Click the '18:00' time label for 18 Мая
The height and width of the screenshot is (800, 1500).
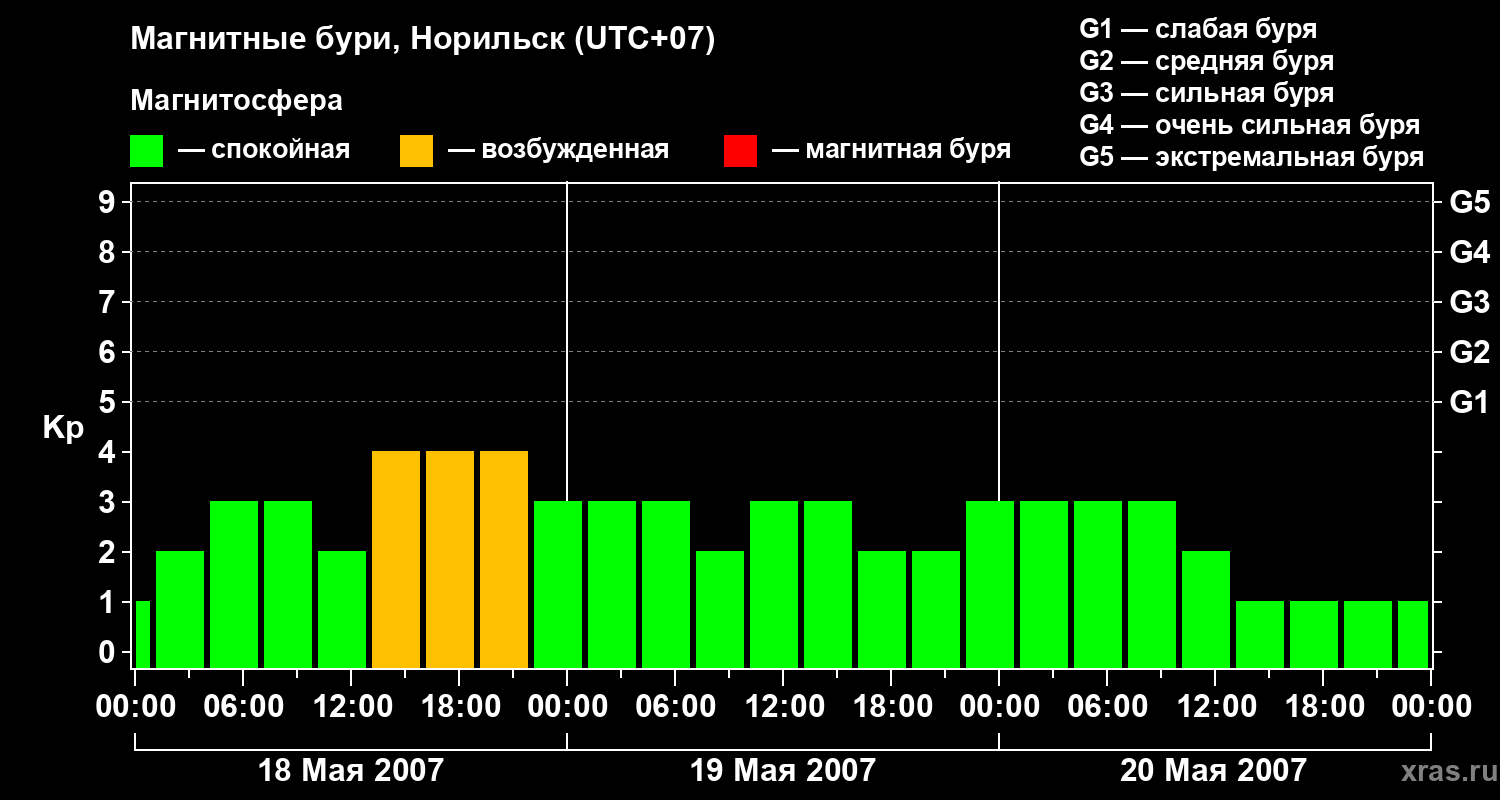459,706
